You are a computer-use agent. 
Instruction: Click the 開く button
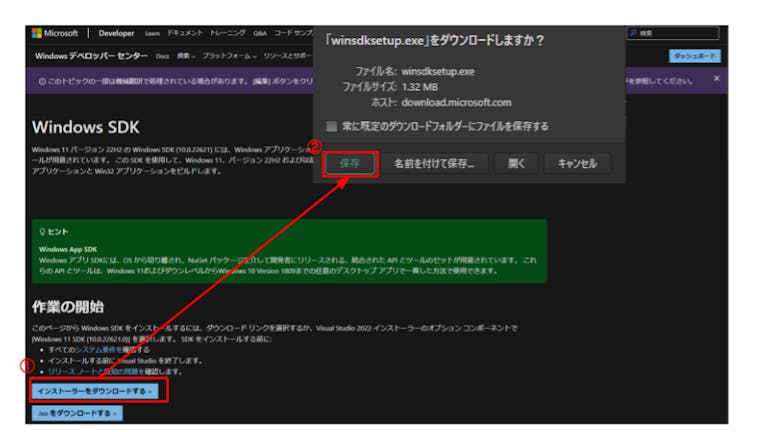pos(516,164)
